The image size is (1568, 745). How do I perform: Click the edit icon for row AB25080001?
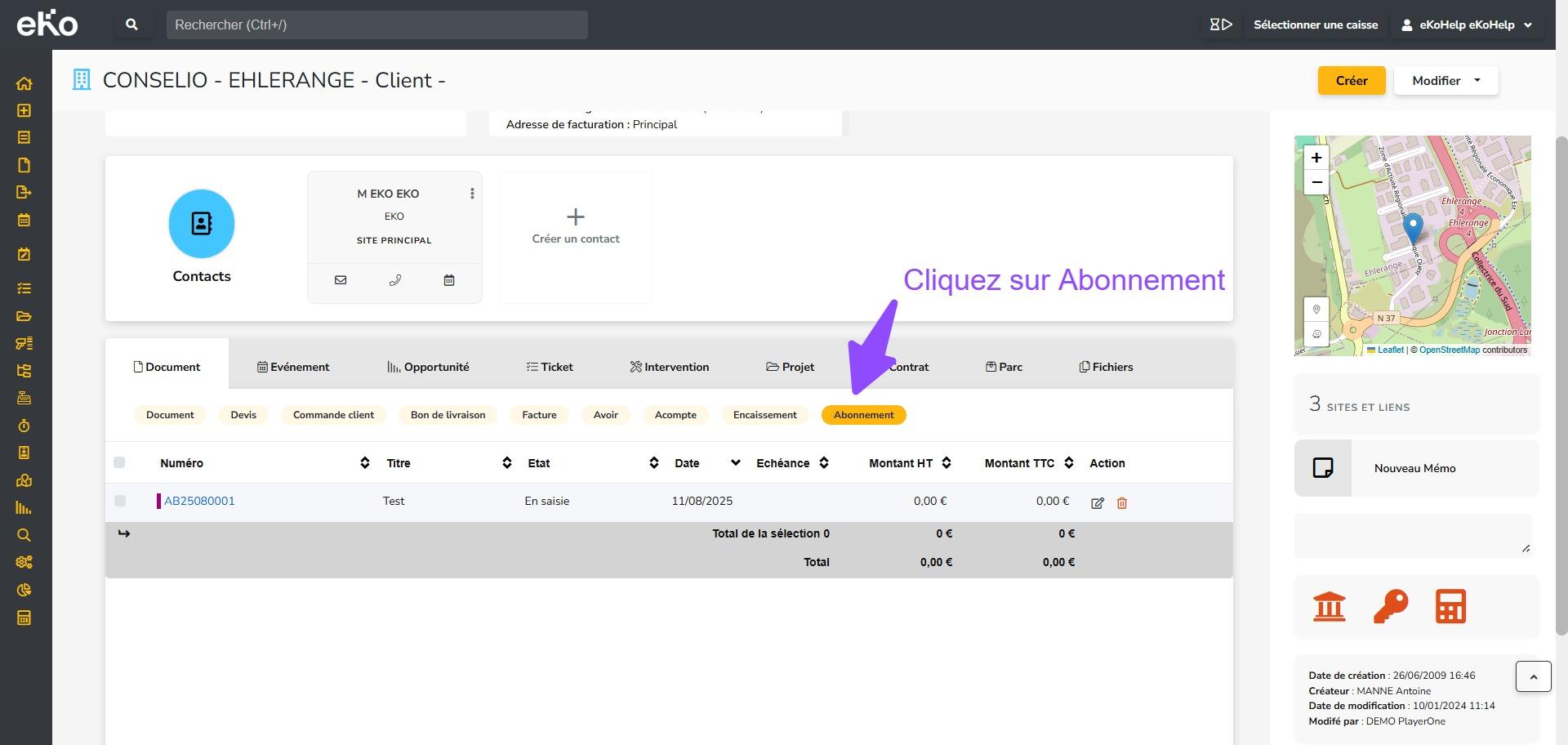point(1098,503)
